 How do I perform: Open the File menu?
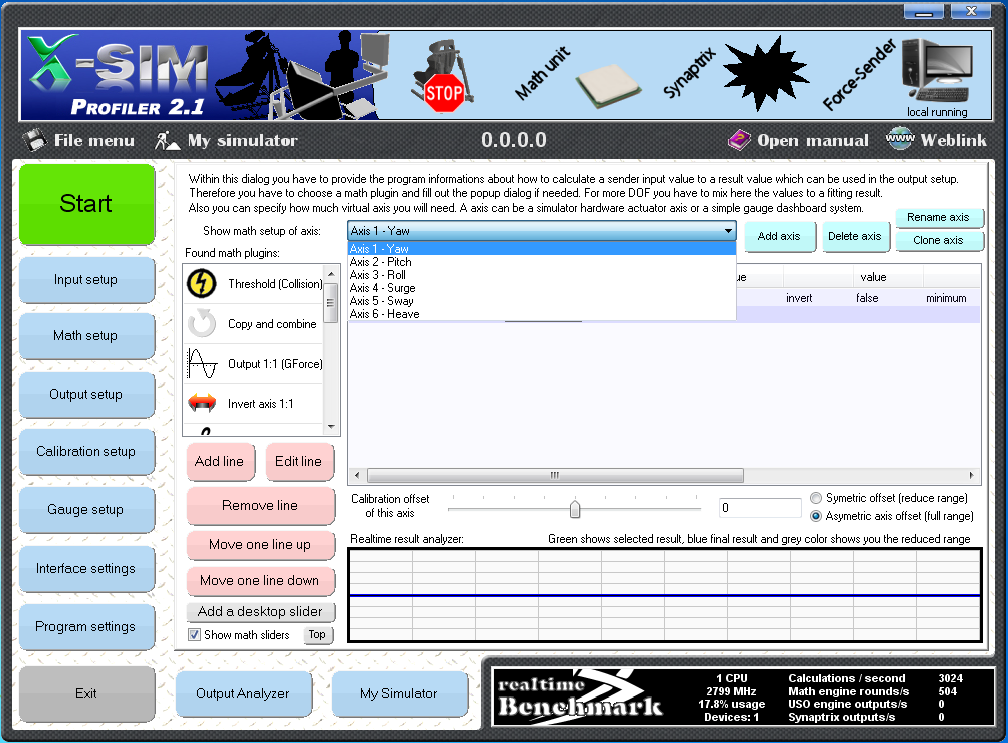94,140
